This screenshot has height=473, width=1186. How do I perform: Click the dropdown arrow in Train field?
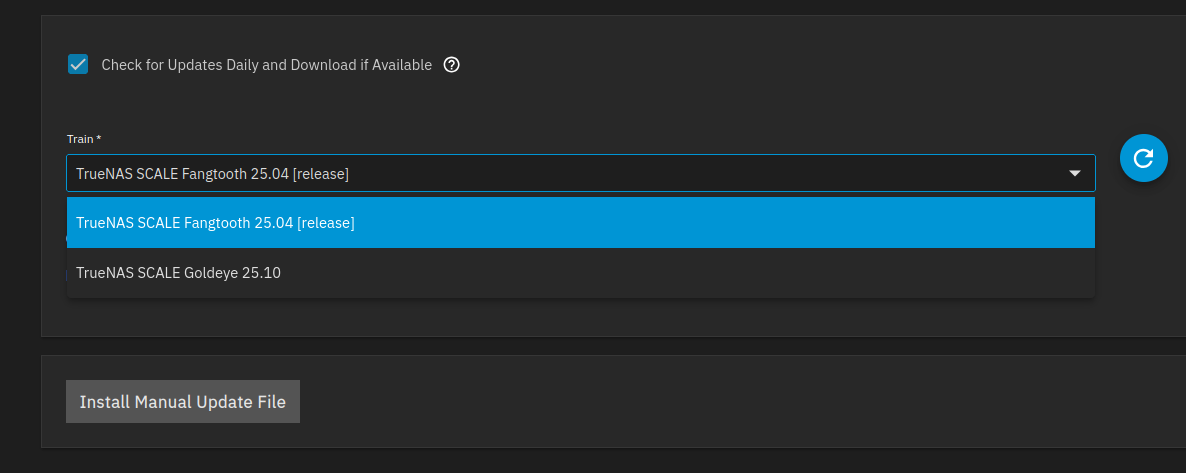(x=1075, y=173)
